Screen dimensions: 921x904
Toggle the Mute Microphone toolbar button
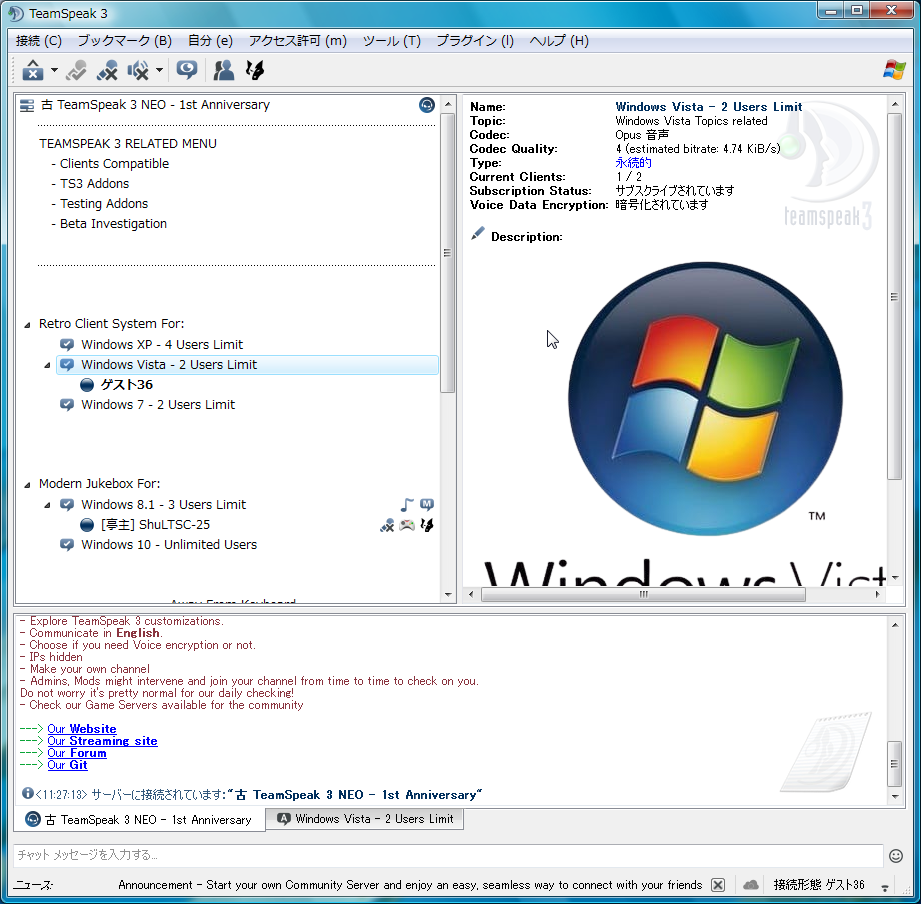tap(107, 70)
